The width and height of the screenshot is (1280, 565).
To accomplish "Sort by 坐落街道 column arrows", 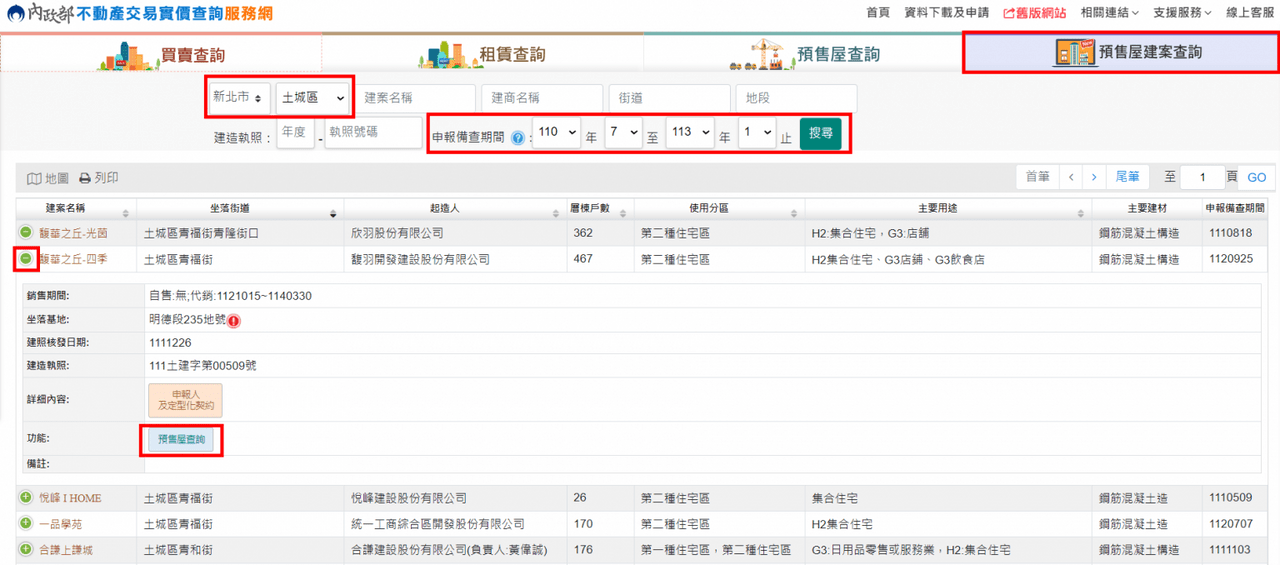I will pyautogui.click(x=333, y=213).
